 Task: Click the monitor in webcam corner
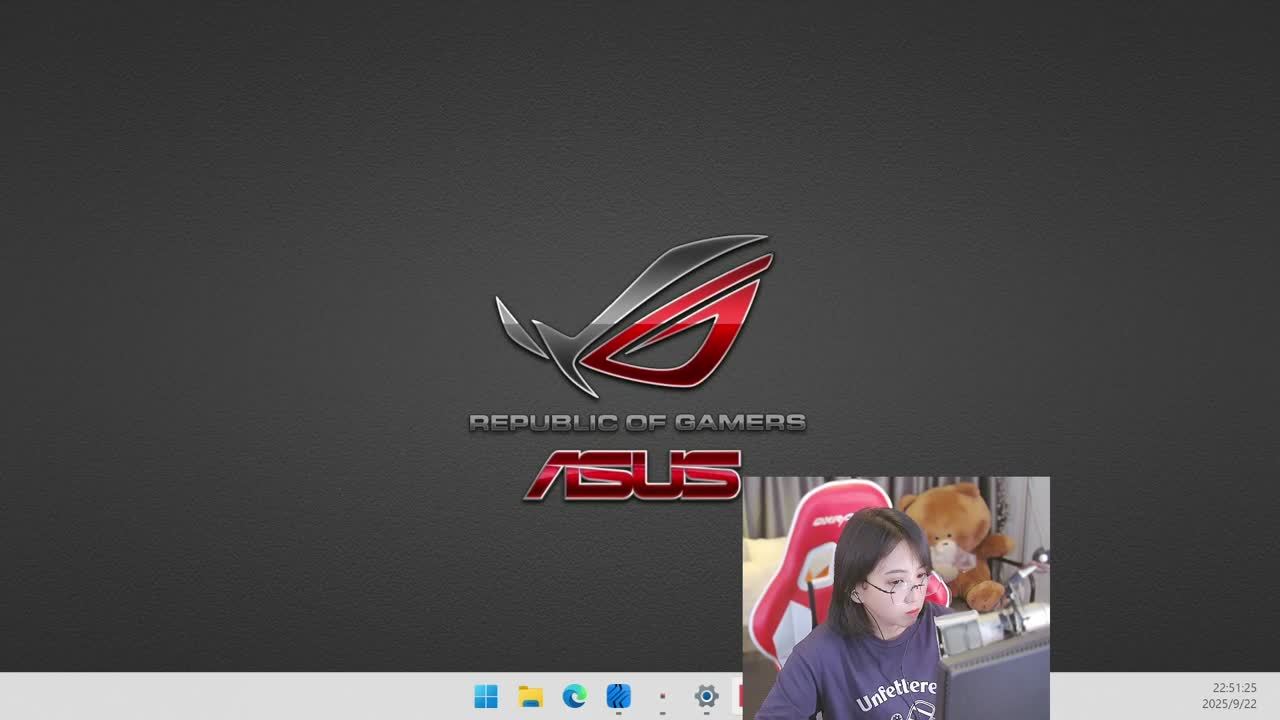995,680
